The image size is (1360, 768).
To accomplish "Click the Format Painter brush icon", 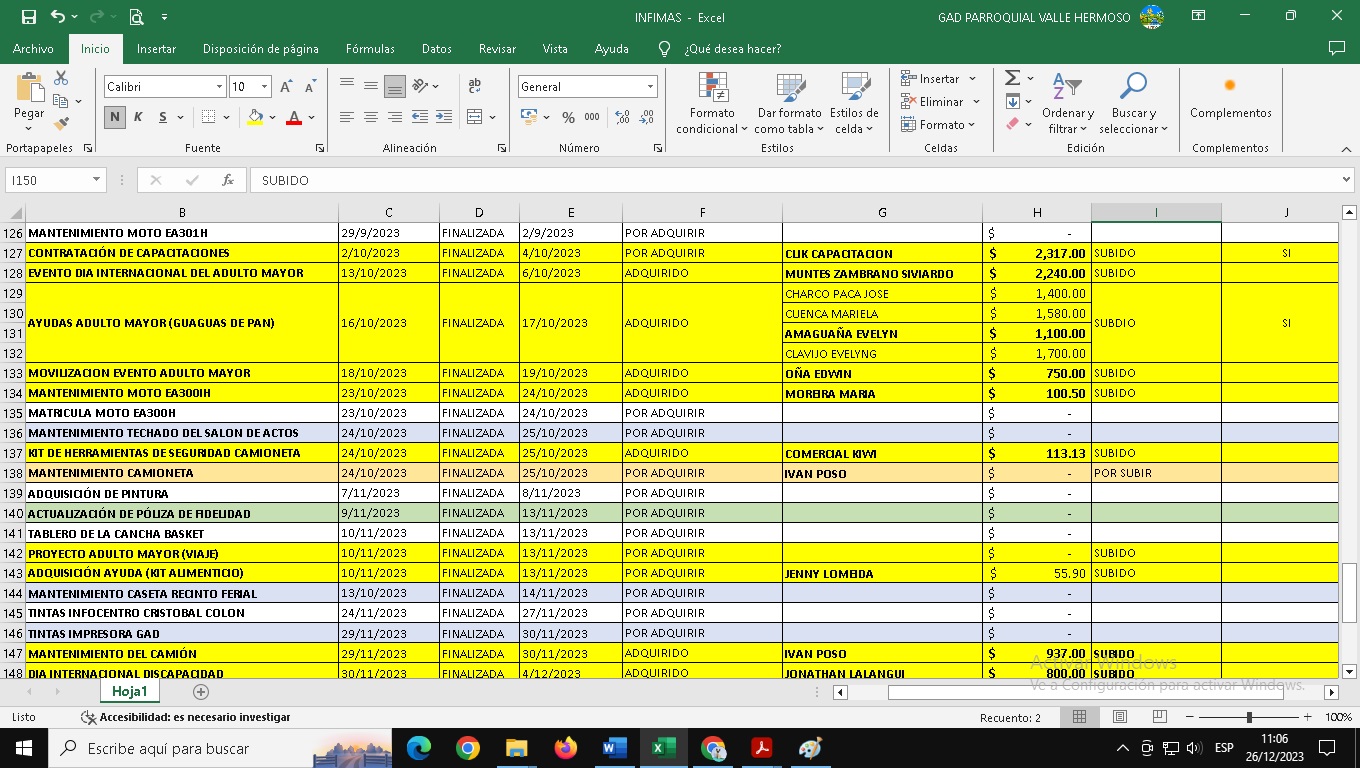I will click(61, 124).
